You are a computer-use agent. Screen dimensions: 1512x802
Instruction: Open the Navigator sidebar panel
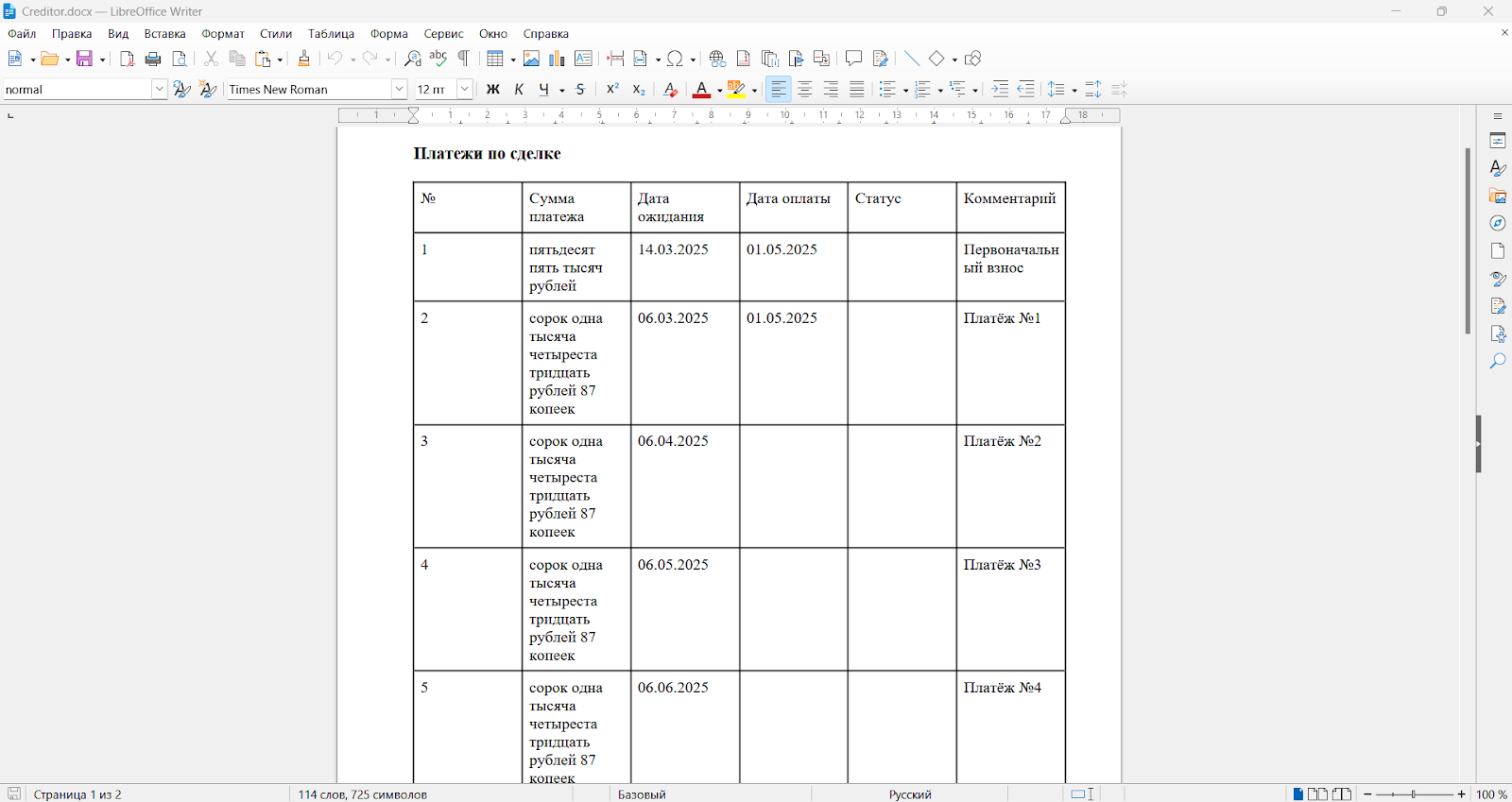pyautogui.click(x=1498, y=223)
